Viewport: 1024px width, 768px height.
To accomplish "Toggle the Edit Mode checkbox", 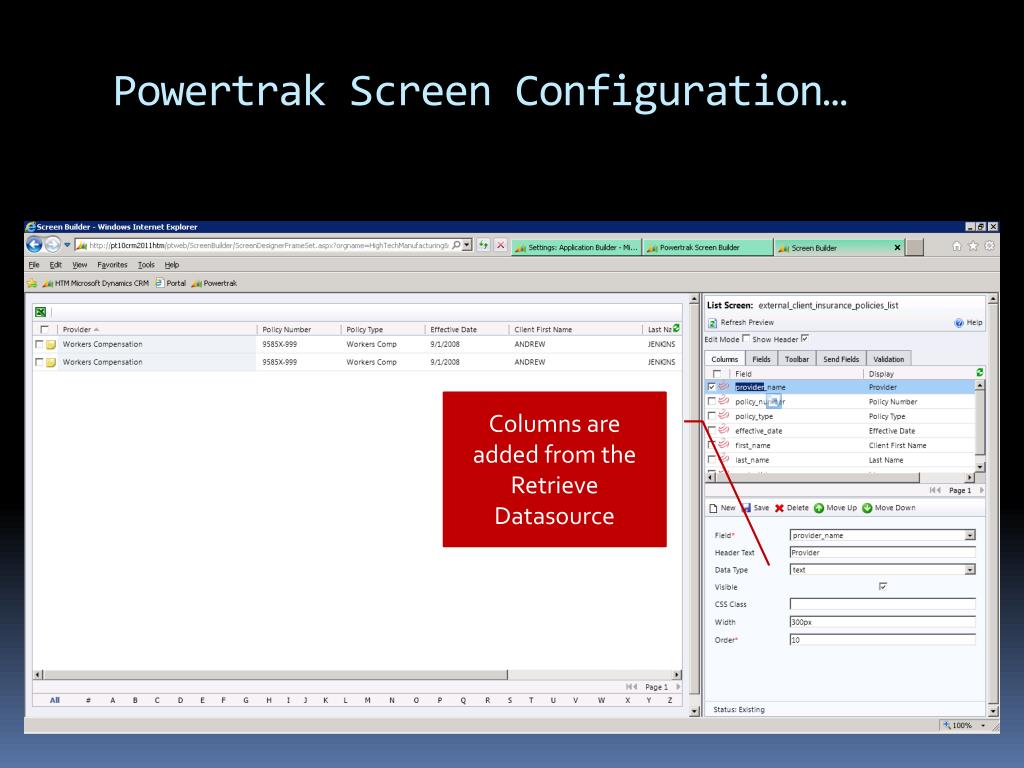I will pos(746,338).
